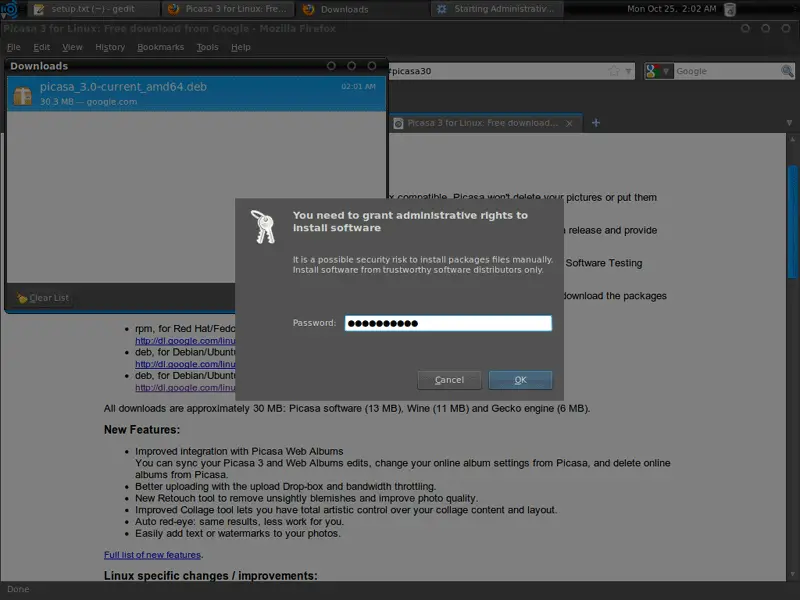Click Clear List in the Downloads window

pos(43,298)
